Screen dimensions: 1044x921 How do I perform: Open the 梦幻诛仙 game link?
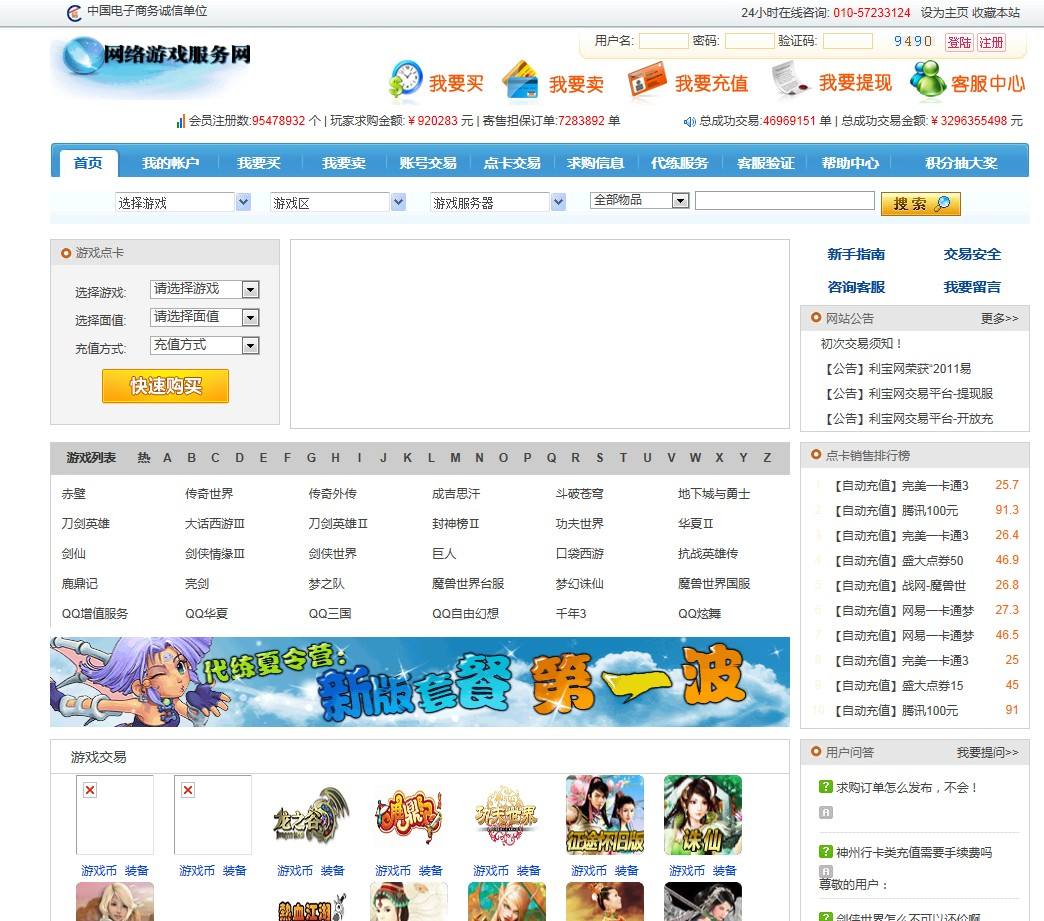point(579,583)
